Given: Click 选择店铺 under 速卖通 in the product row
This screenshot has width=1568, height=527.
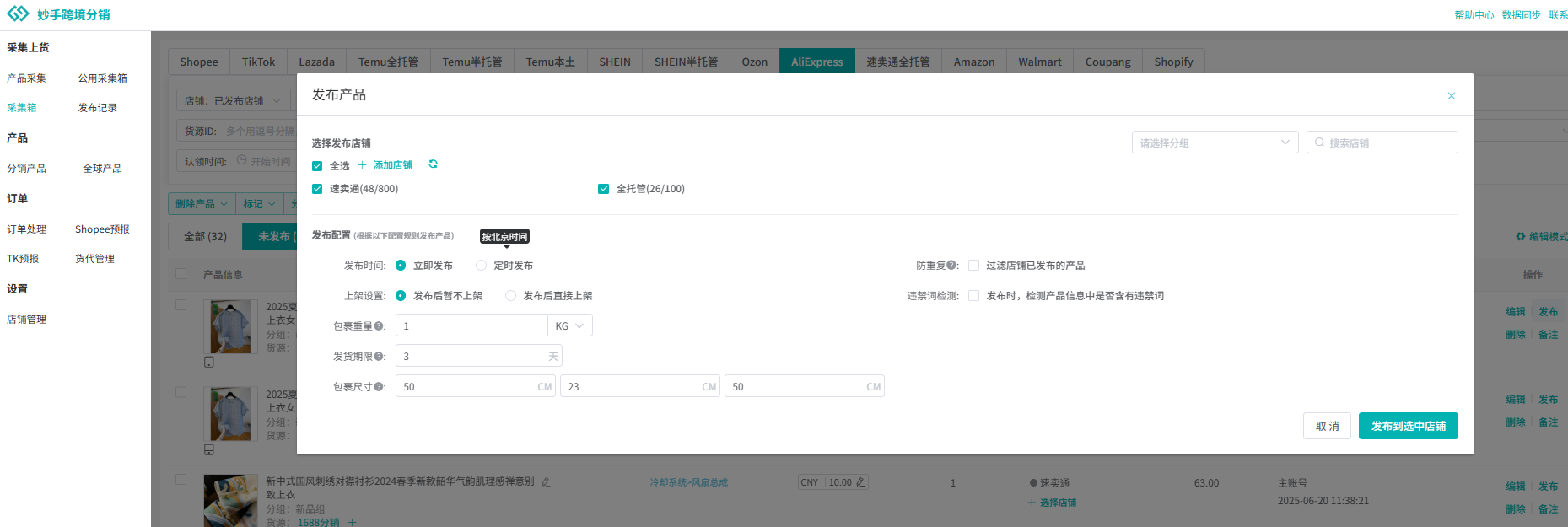Looking at the screenshot, I should coord(1058,503).
